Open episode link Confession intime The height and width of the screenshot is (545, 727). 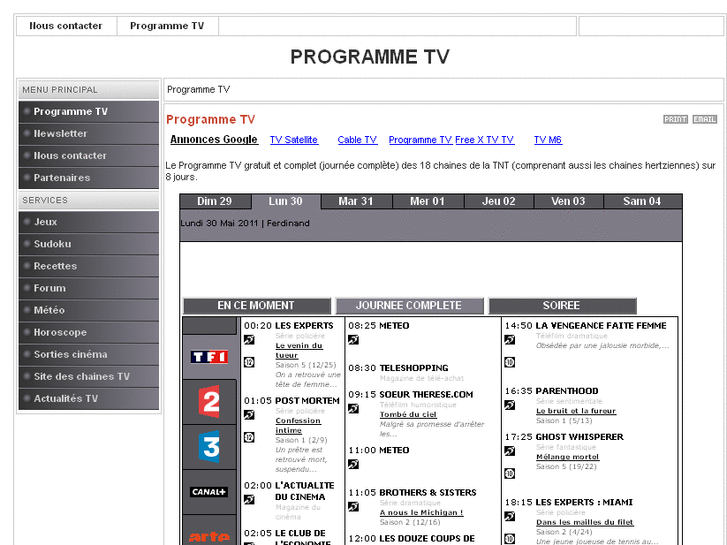coord(298,425)
